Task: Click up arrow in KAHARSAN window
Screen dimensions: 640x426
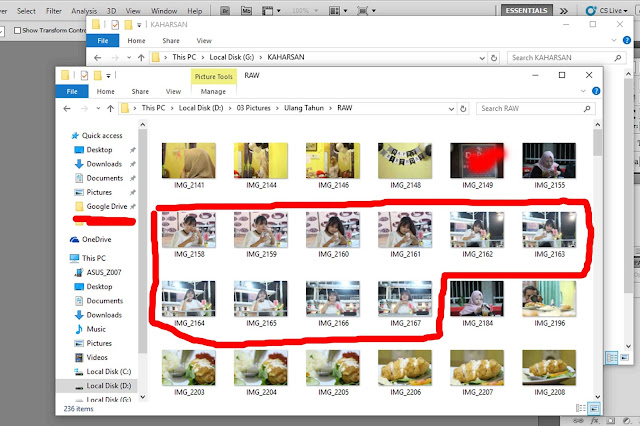Action: tap(141, 58)
